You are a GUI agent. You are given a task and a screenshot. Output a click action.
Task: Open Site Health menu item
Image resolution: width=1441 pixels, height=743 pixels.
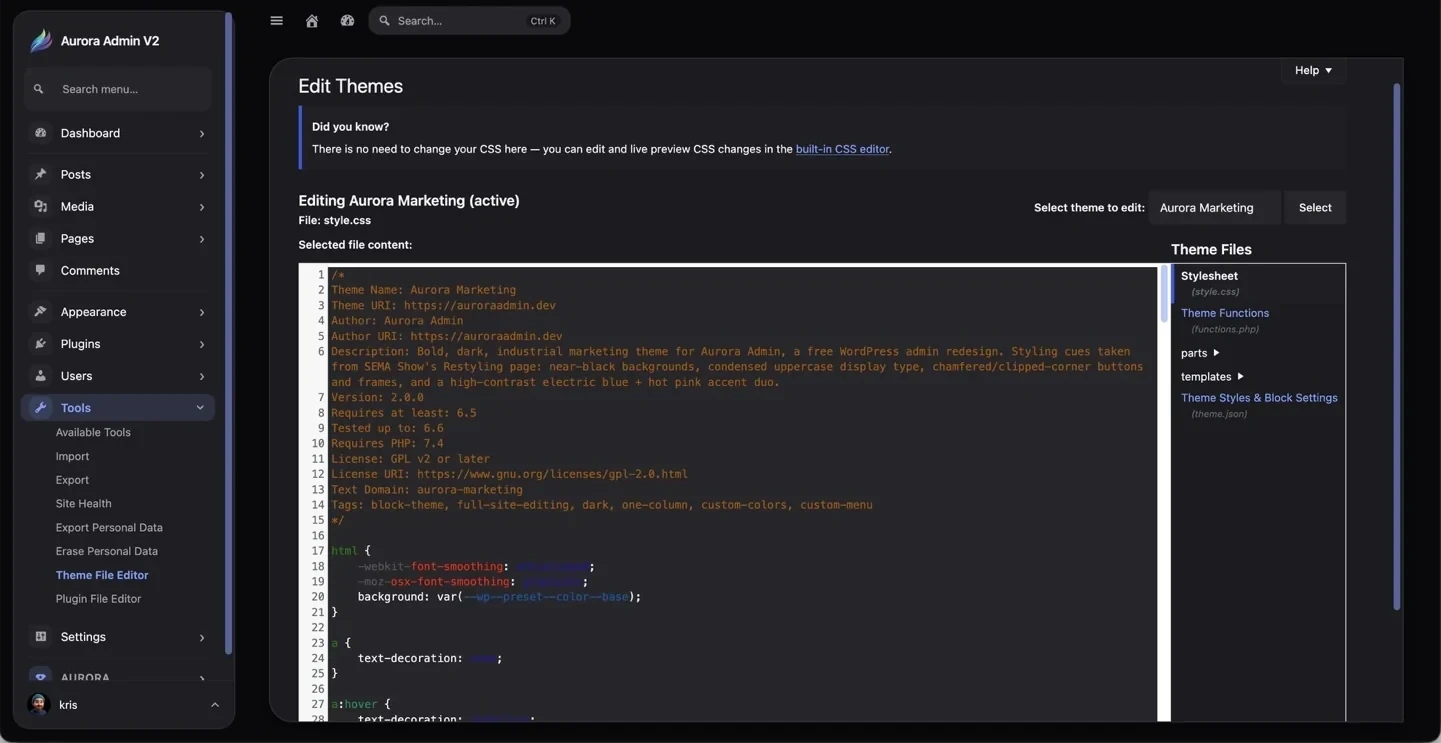tap(83, 504)
